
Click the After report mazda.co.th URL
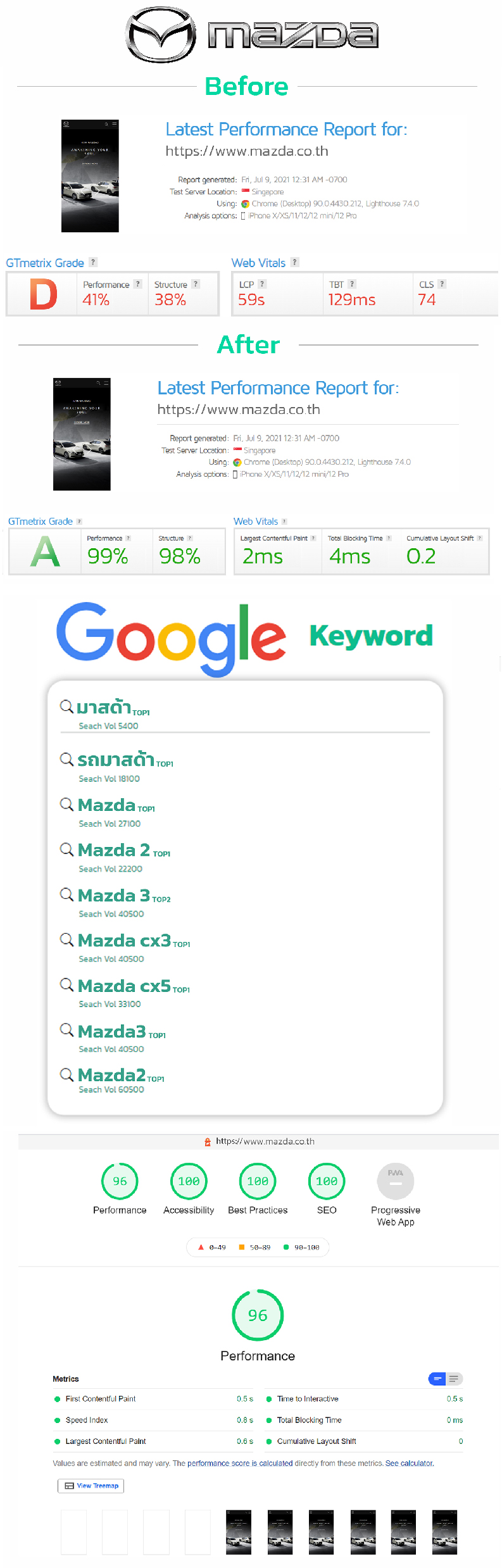click(x=239, y=410)
